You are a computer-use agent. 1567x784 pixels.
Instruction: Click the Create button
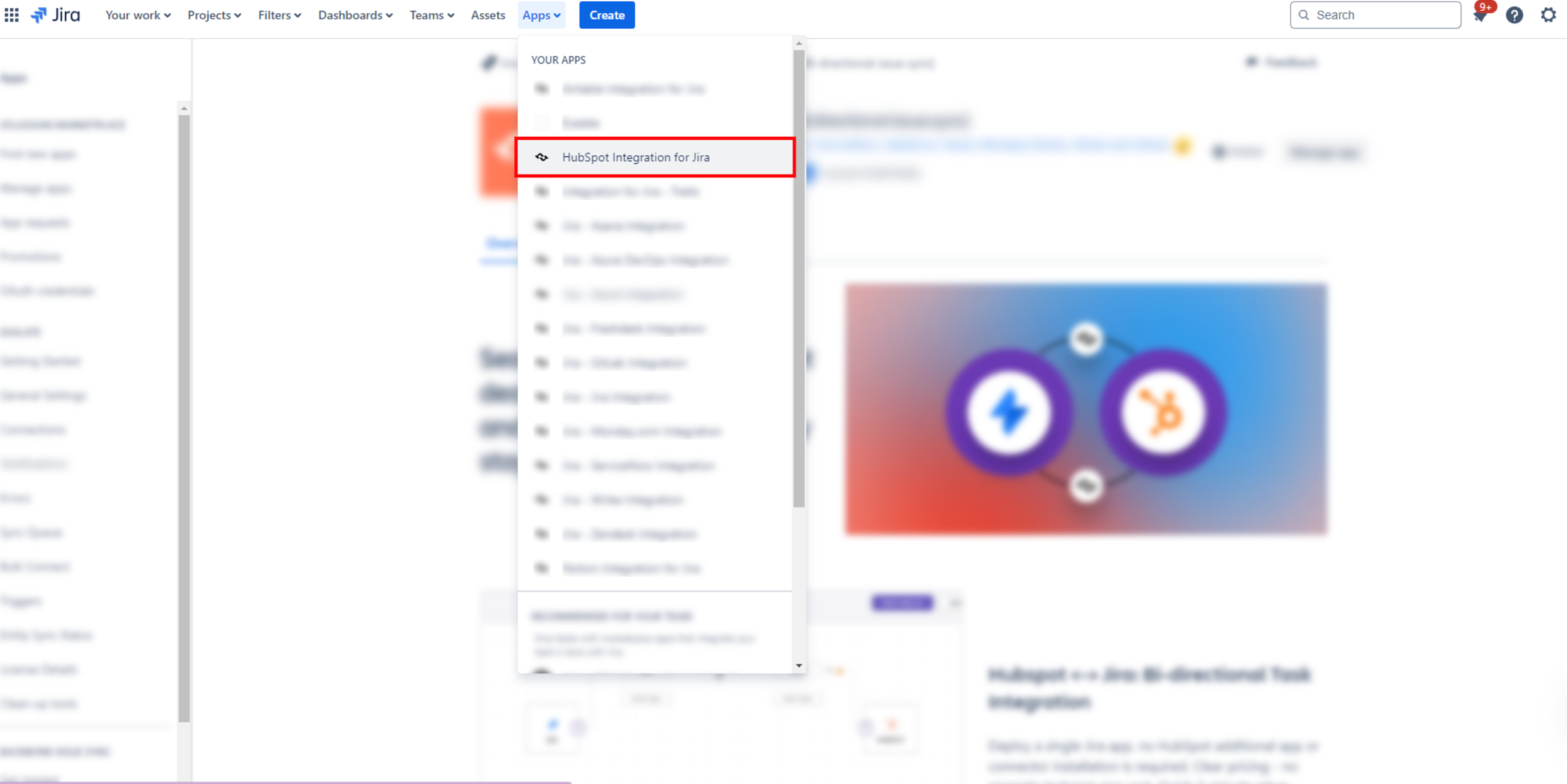tap(607, 15)
